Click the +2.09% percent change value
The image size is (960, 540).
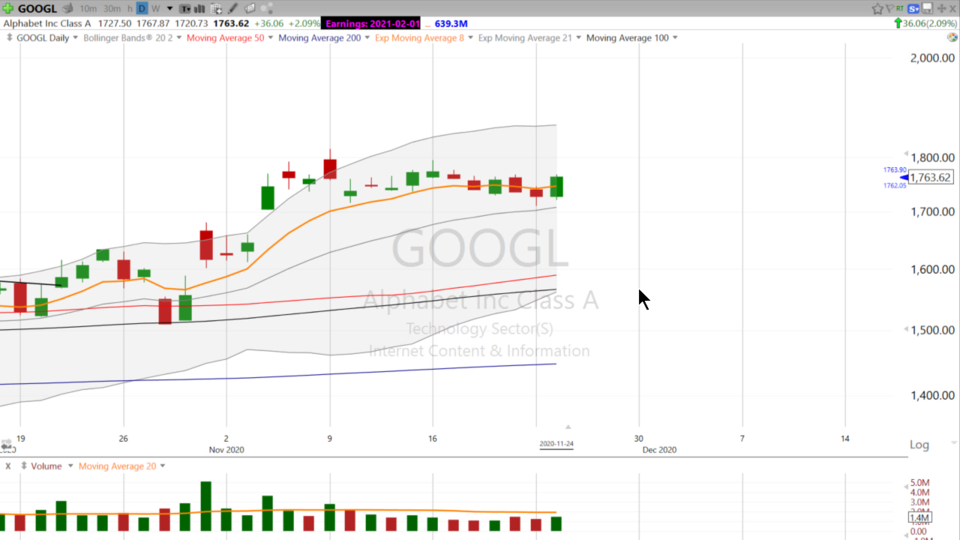click(x=304, y=23)
